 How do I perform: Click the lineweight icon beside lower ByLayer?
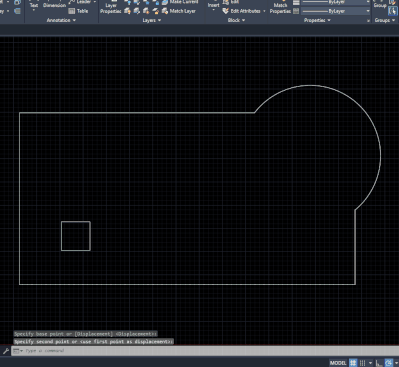point(296,11)
